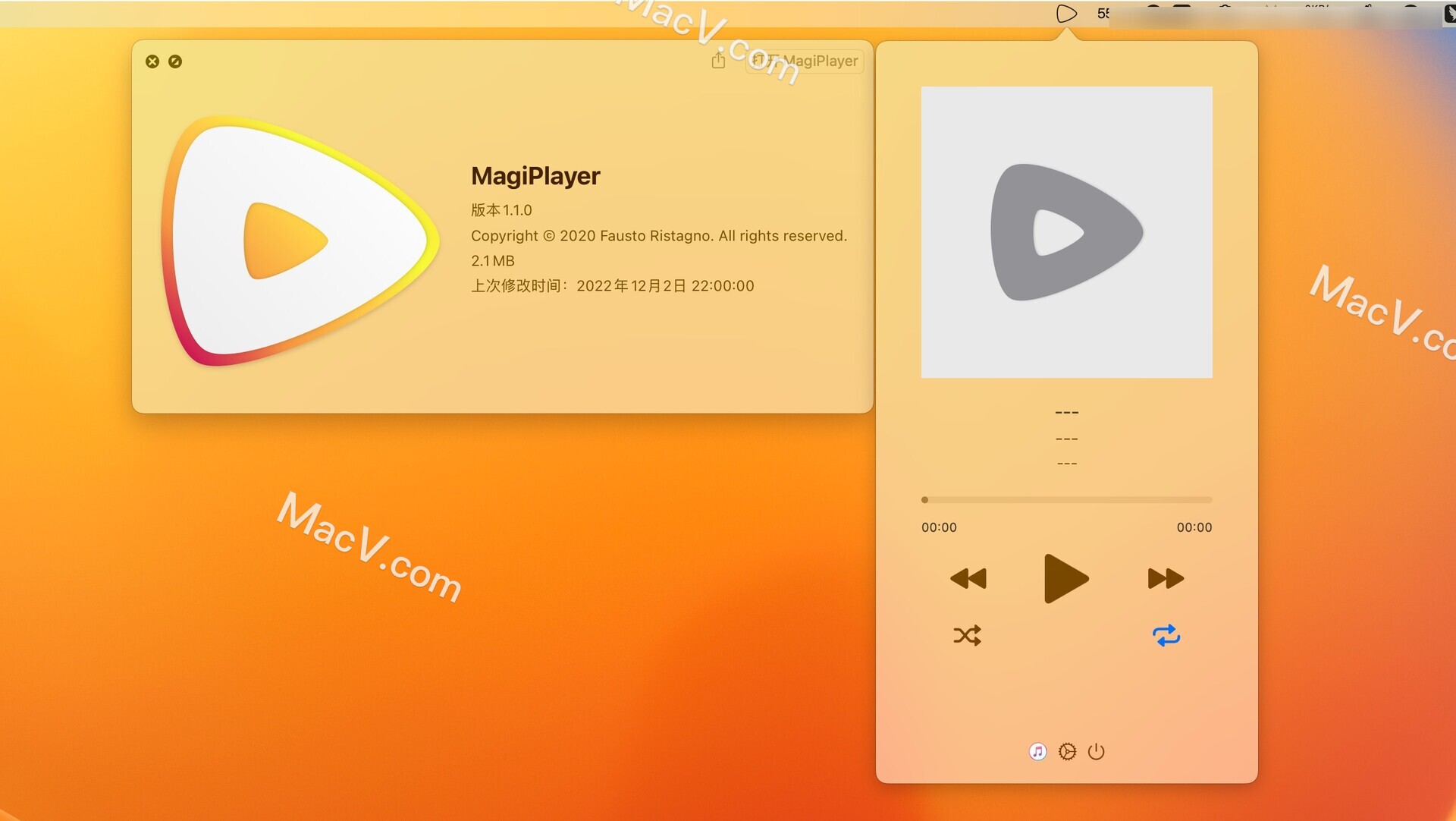
Task: Click the full-screen expand icon in the preview window
Action: [x=175, y=61]
